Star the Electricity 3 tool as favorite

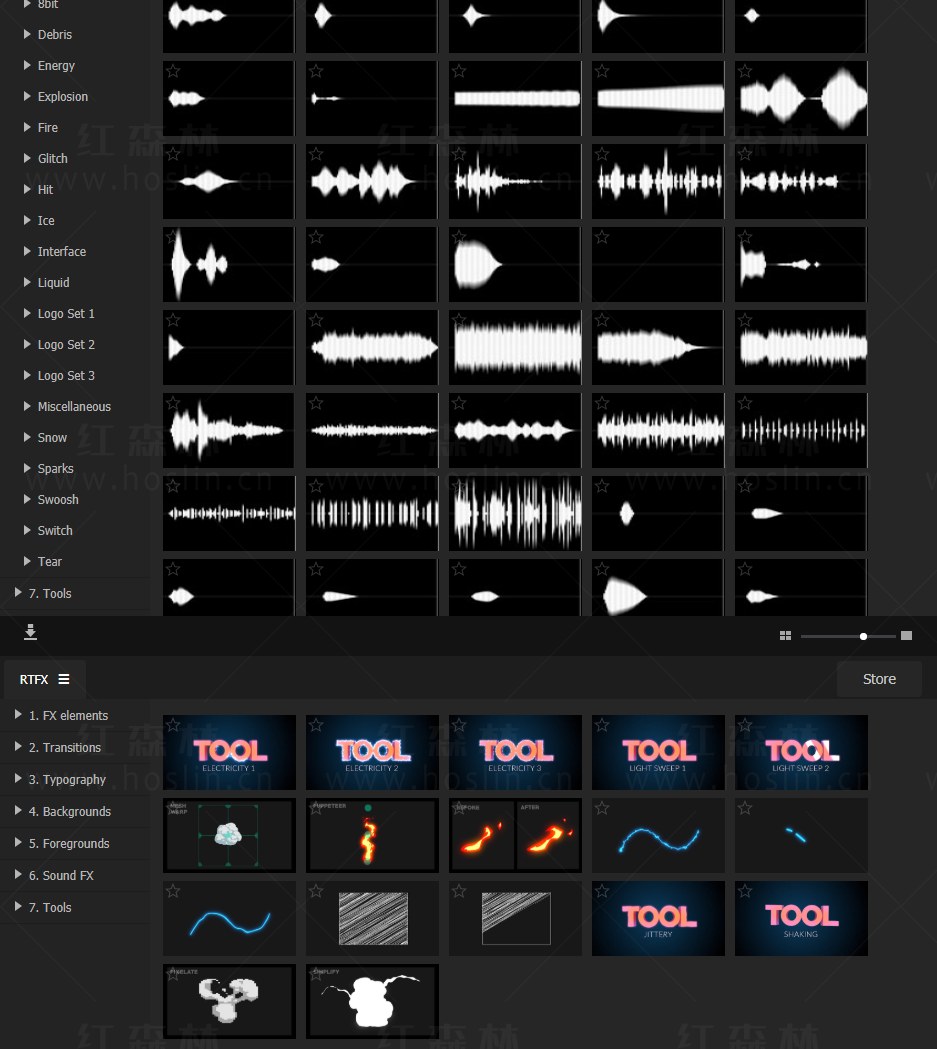(x=459, y=725)
